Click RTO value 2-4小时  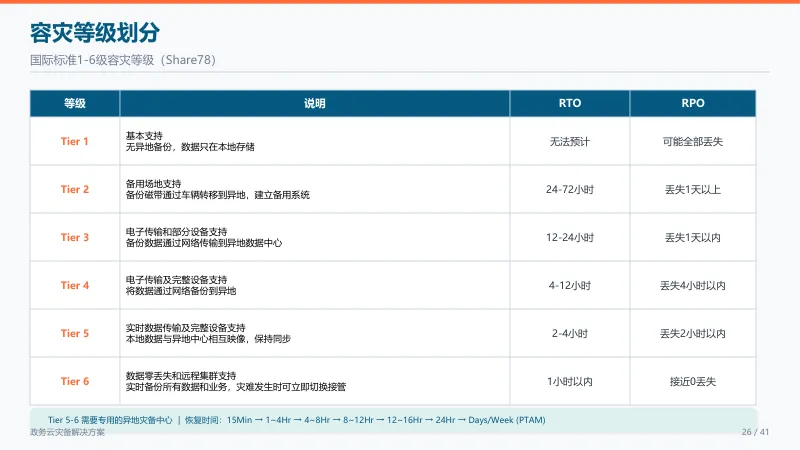[570, 333]
